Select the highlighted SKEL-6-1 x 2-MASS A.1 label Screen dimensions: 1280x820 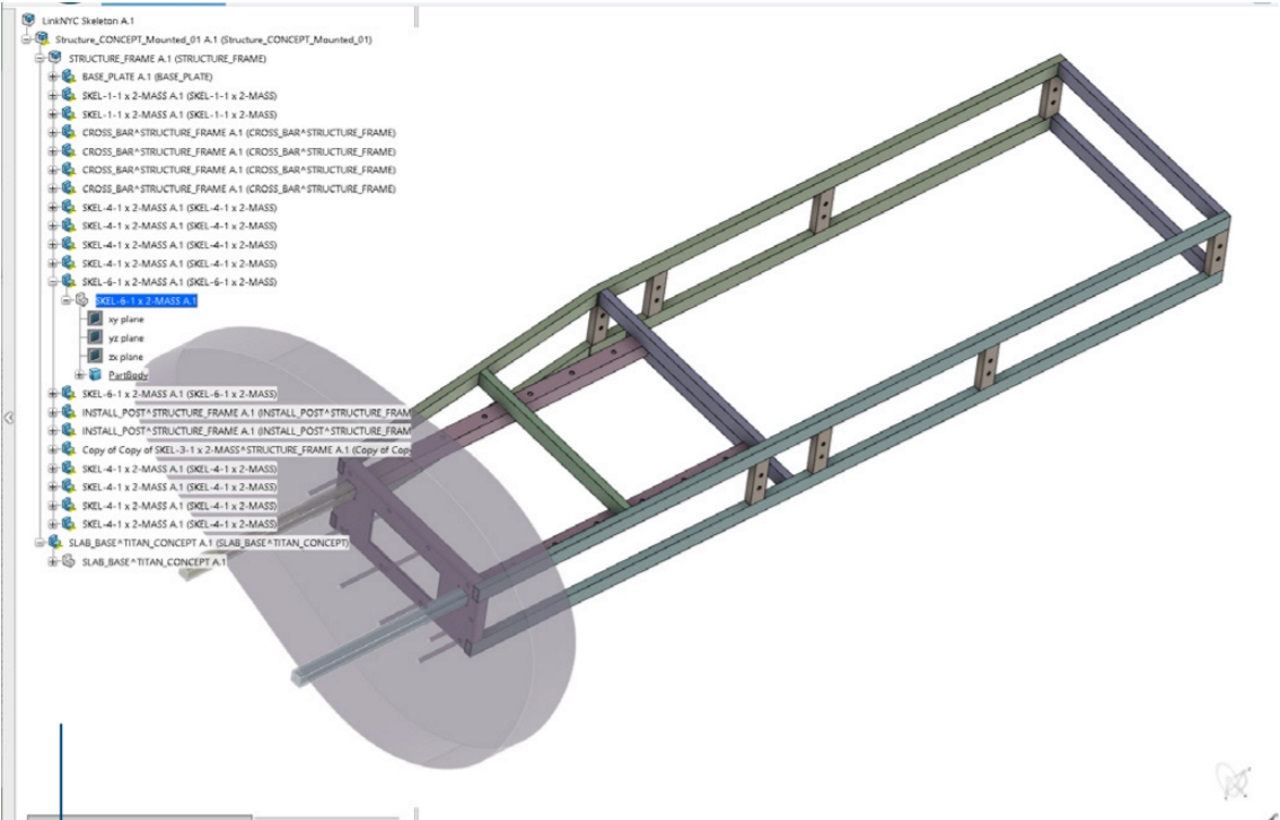coord(146,301)
